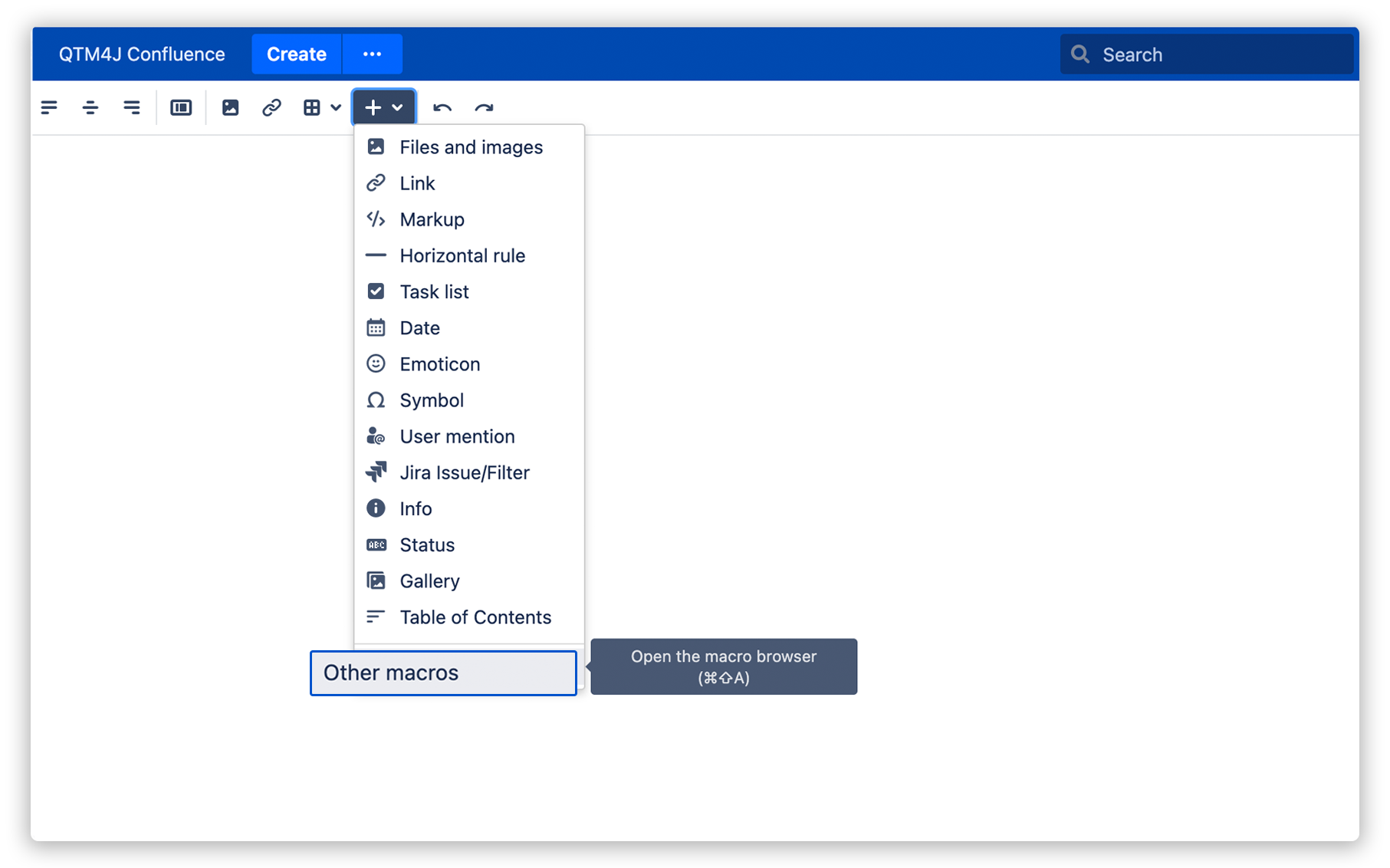
Task: Choose Symbol from the menu
Action: pyautogui.click(x=469, y=400)
